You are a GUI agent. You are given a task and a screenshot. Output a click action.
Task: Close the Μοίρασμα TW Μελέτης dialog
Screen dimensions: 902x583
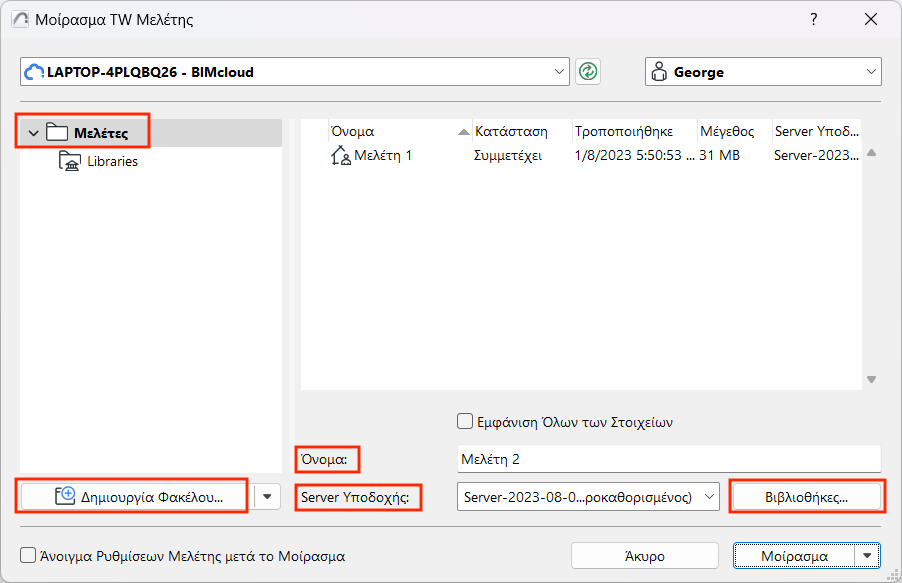(871, 19)
